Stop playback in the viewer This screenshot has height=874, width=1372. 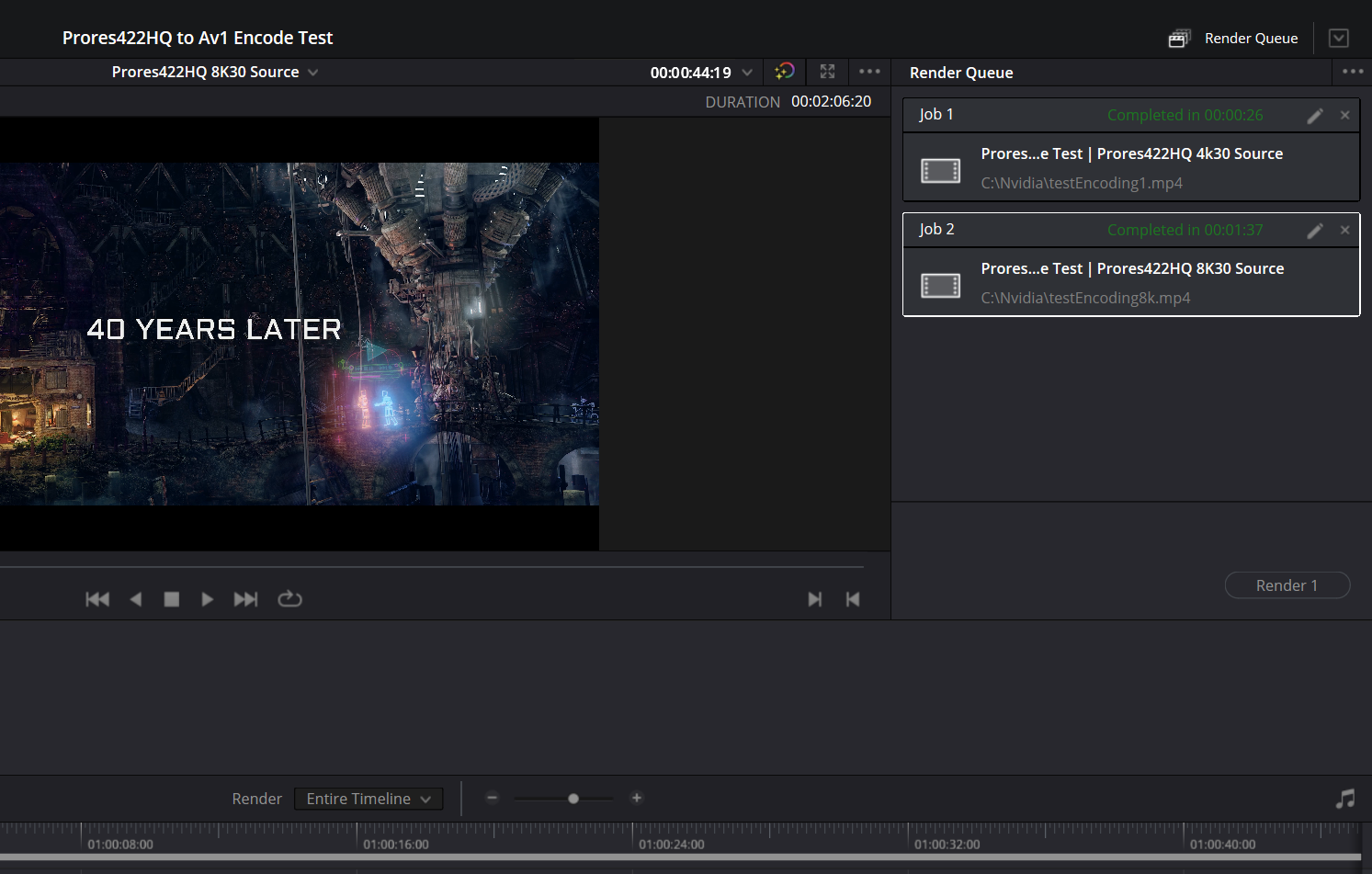coord(171,599)
